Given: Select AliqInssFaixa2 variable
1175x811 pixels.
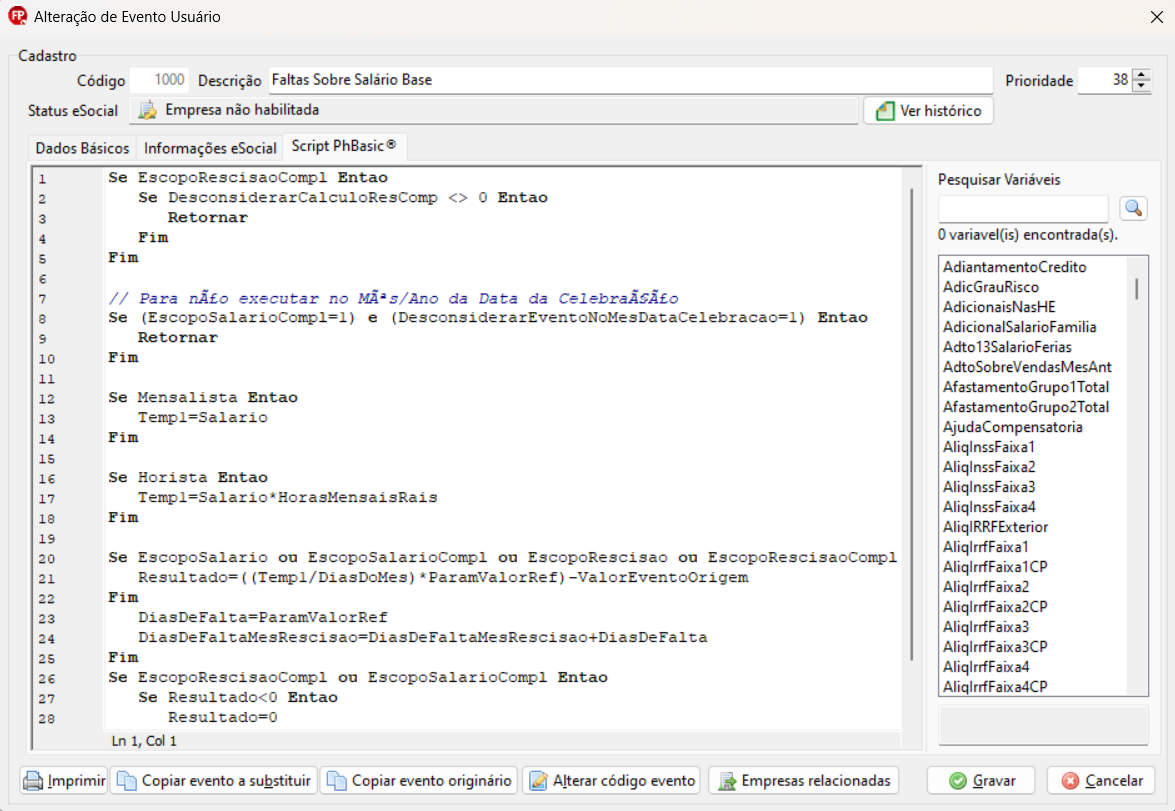Looking at the screenshot, I should [988, 467].
